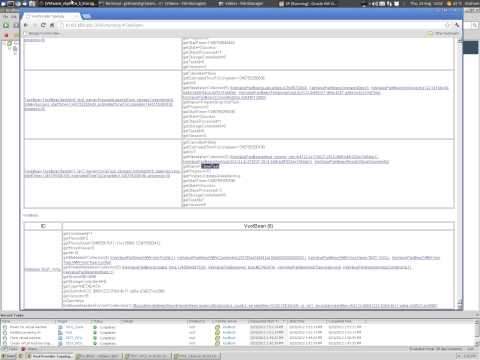Click the highlighted getName value text
Image resolution: width=480 pixels, height=360 pixels.
(x=210, y=166)
